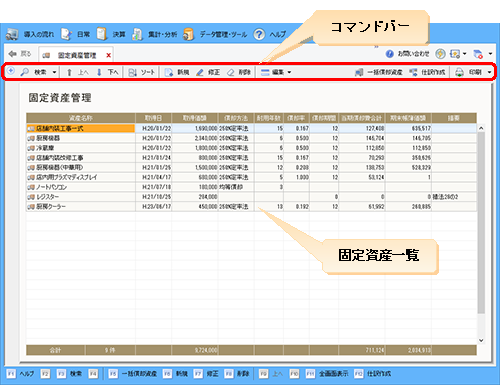
Task: Select the 厨房クーラー row
Action: 251,207
